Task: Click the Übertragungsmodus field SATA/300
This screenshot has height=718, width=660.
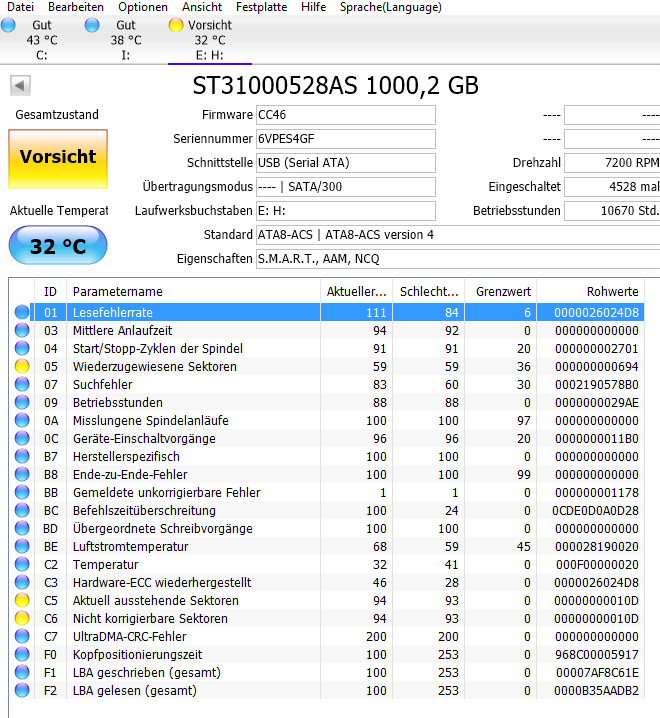Action: (345, 187)
